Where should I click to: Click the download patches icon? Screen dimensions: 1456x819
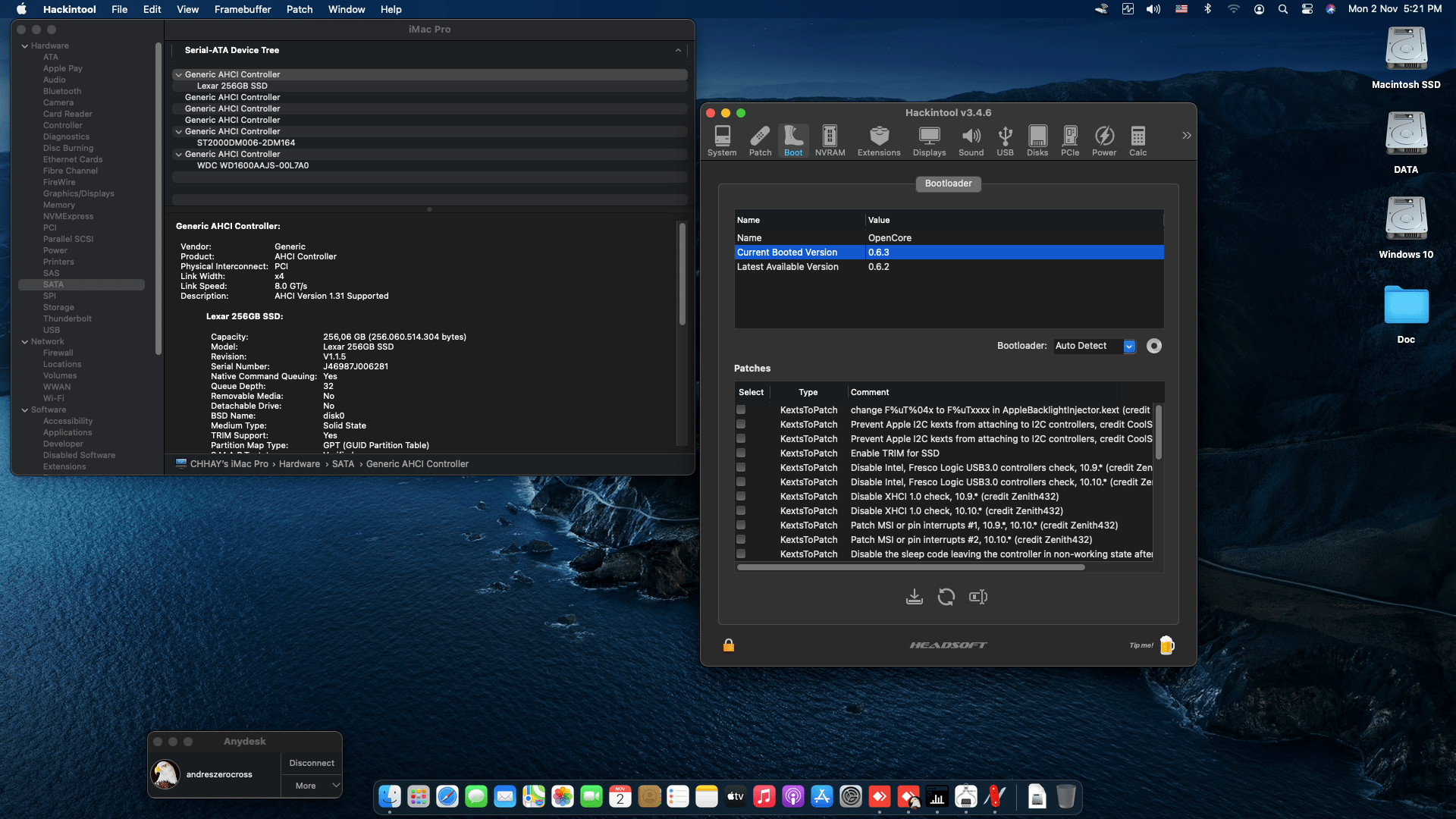pos(914,597)
